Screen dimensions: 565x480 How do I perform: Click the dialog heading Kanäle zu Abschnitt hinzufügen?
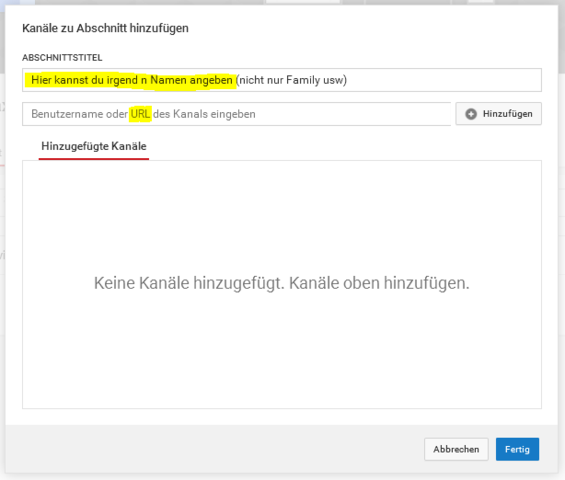(105, 28)
